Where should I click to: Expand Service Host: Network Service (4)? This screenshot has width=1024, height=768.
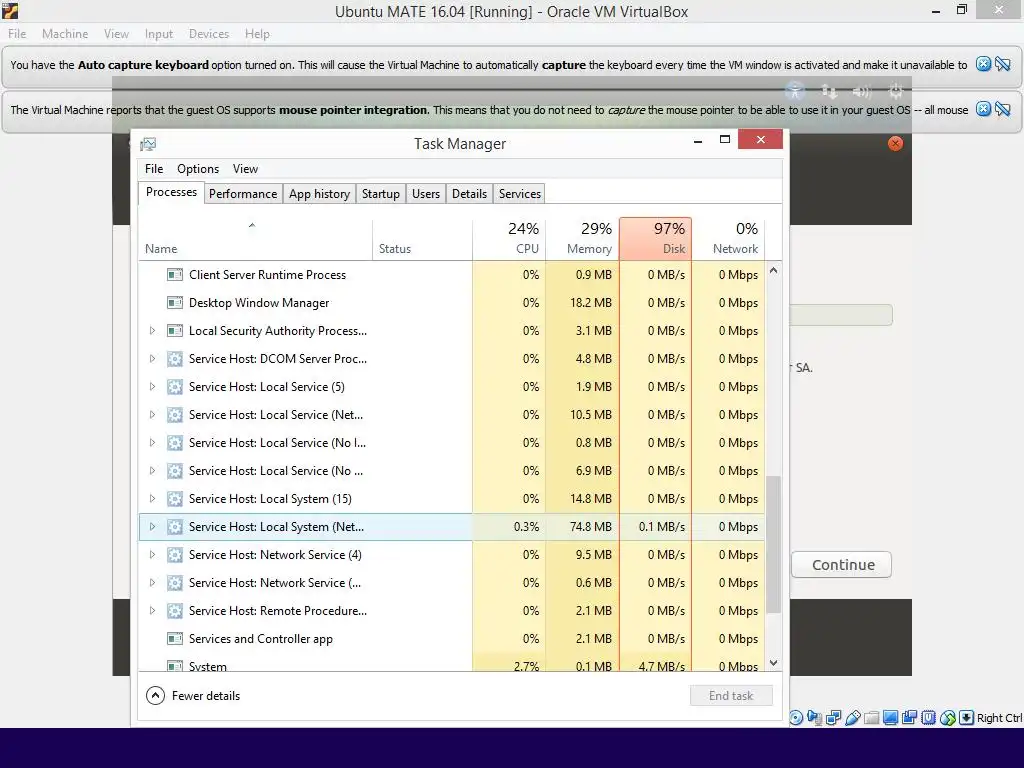tap(152, 554)
